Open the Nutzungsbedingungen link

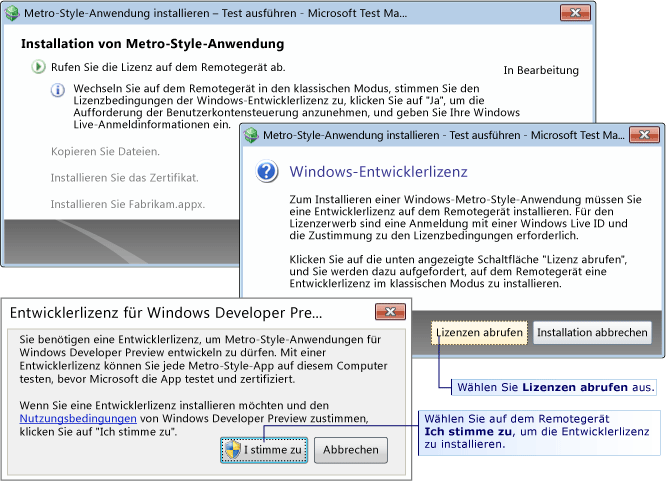(78, 419)
